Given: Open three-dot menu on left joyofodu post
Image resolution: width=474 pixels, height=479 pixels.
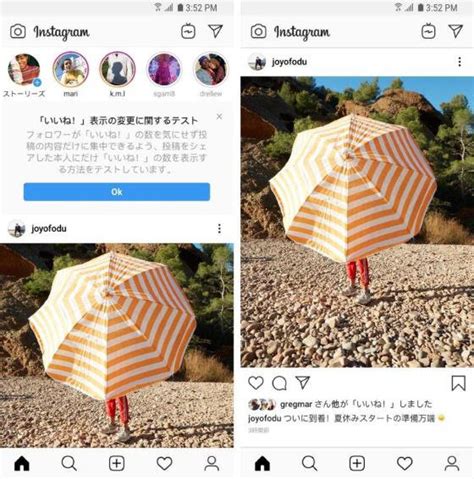Looking at the screenshot, I should 219,228.
